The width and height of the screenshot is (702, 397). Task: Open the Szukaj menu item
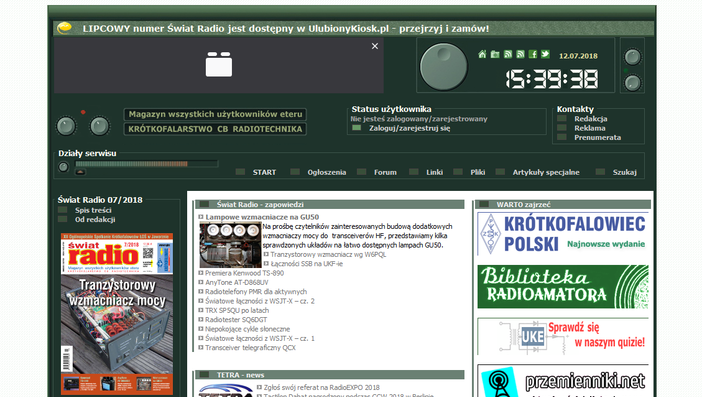pyautogui.click(x=625, y=172)
